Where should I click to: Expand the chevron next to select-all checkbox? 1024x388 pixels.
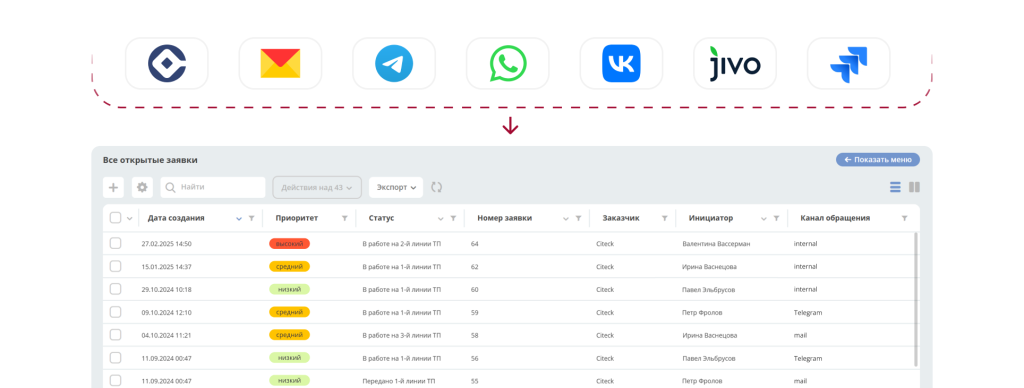tap(129, 218)
